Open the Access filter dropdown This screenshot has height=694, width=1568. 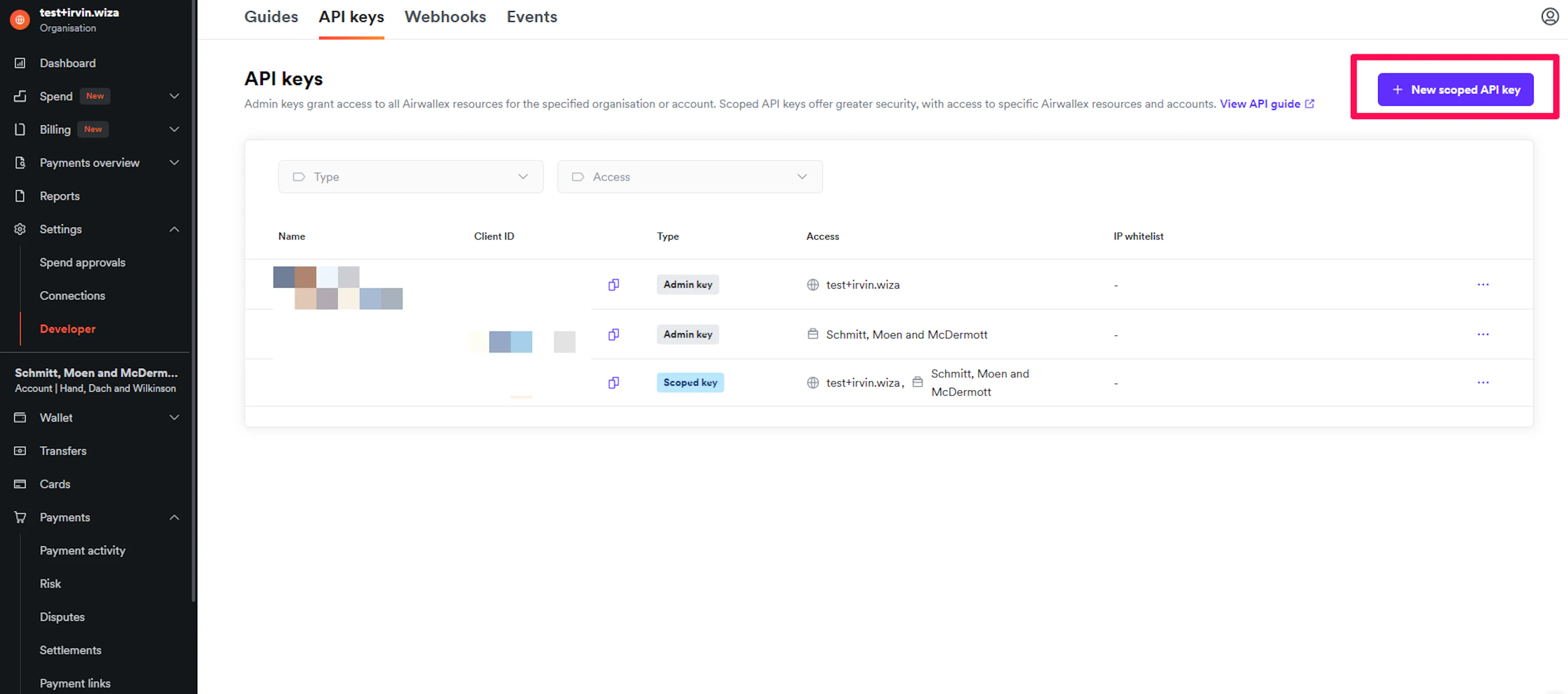(x=689, y=176)
